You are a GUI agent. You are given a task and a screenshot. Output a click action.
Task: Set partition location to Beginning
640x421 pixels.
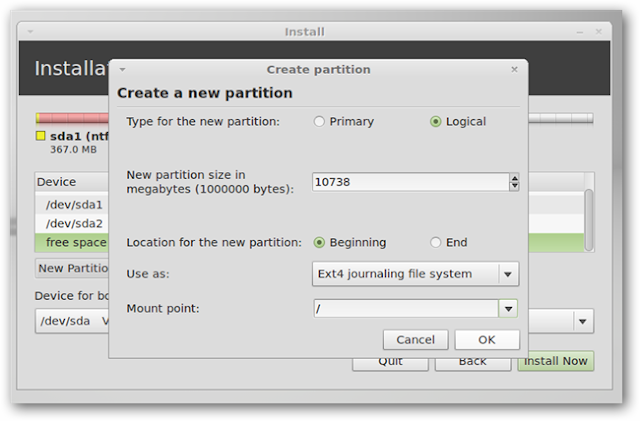(x=319, y=242)
